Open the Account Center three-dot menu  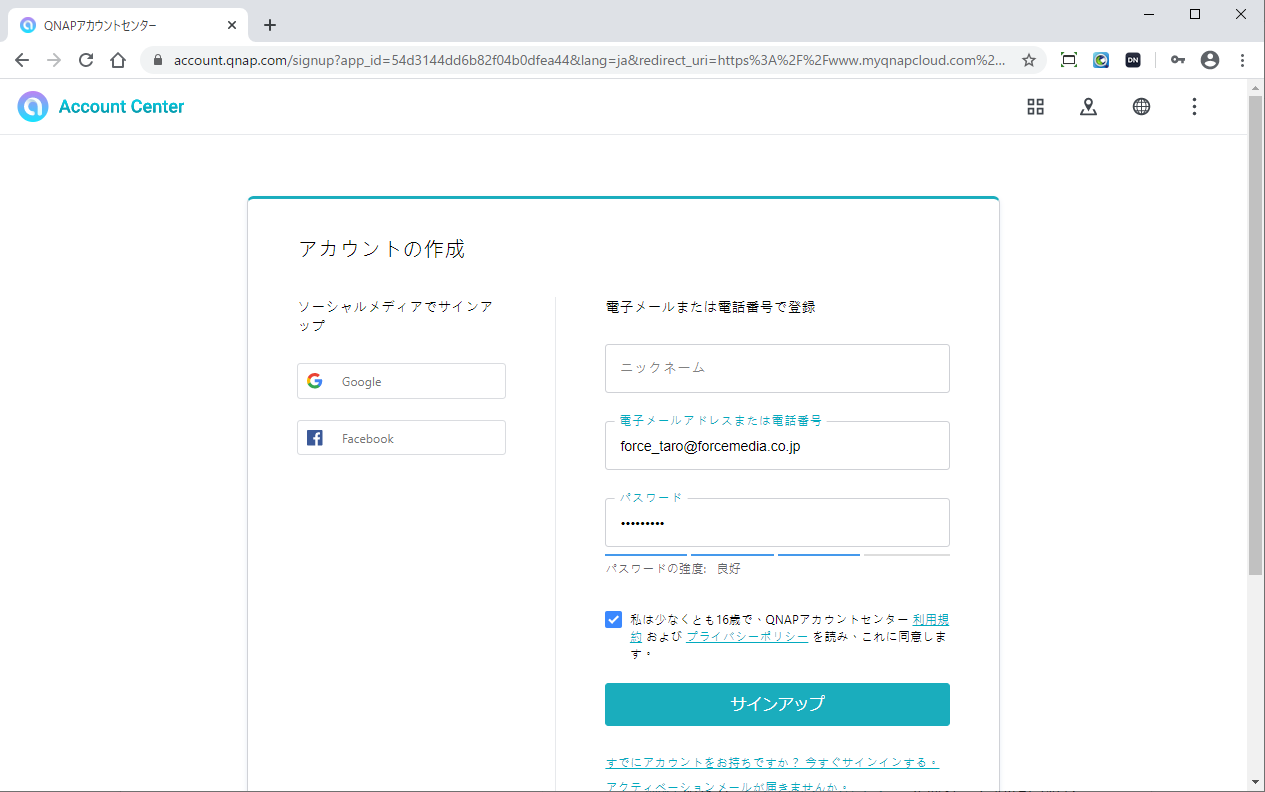[x=1194, y=107]
